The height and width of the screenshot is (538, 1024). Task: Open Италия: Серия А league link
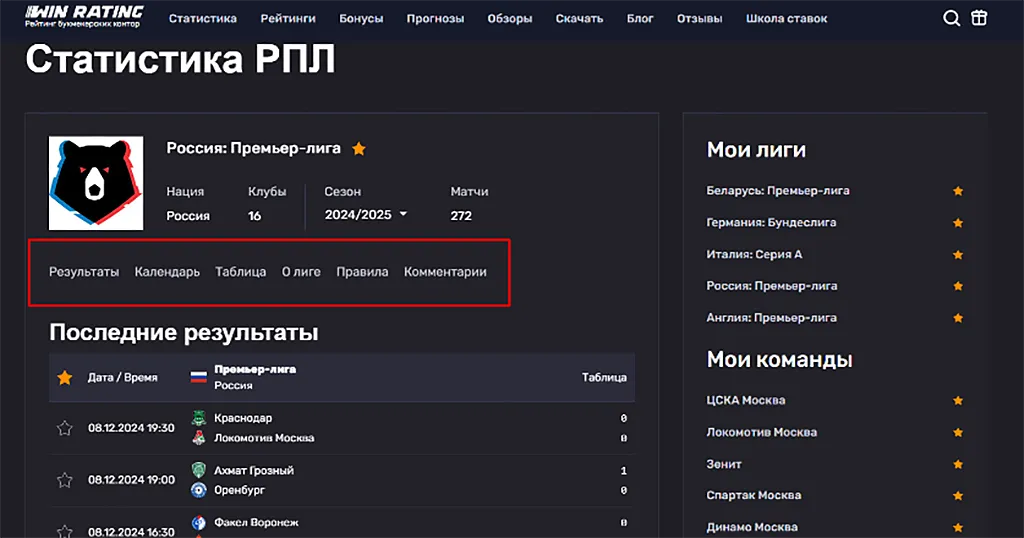[754, 254]
